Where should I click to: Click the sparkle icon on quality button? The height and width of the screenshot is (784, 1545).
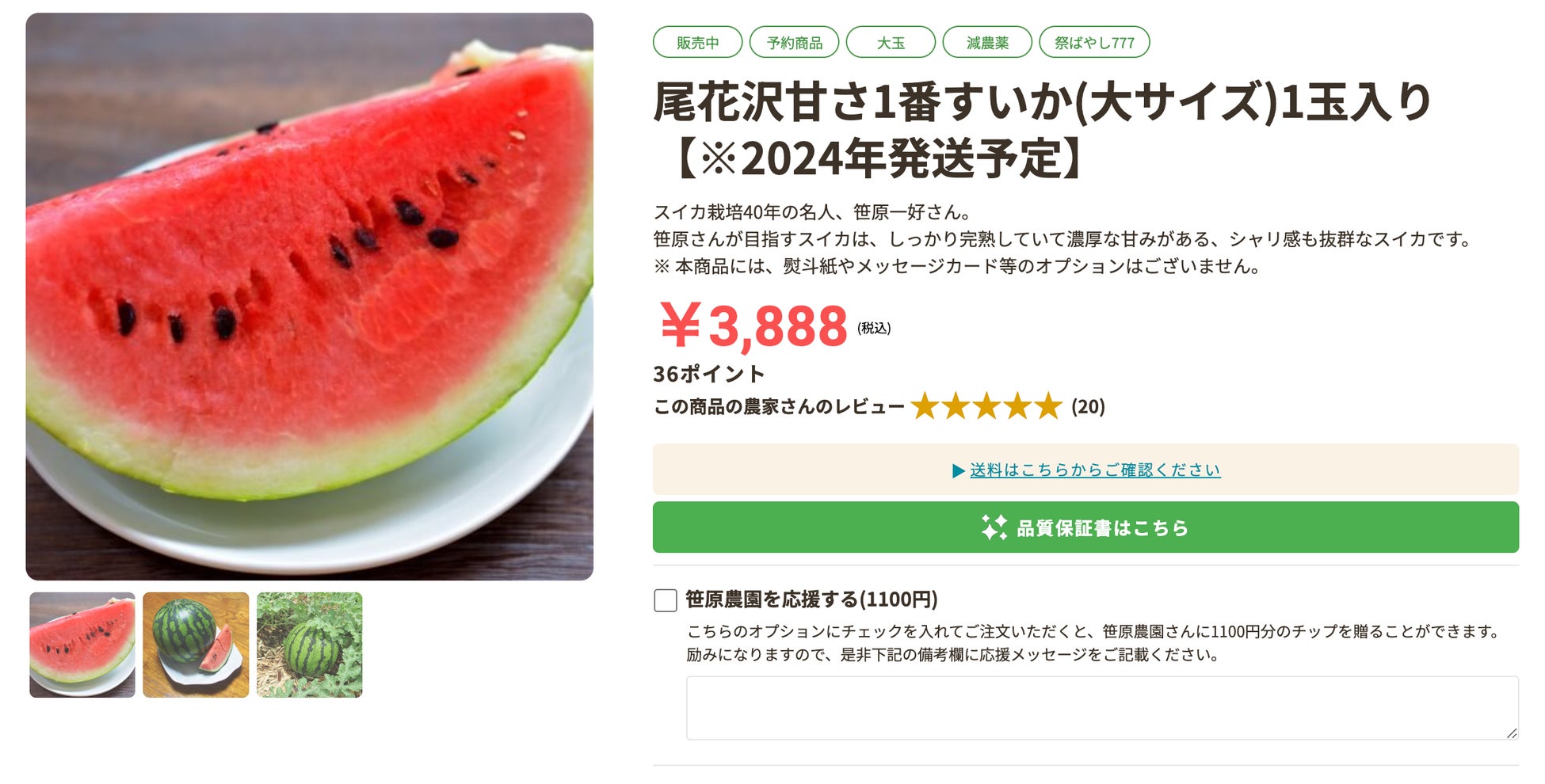(994, 527)
